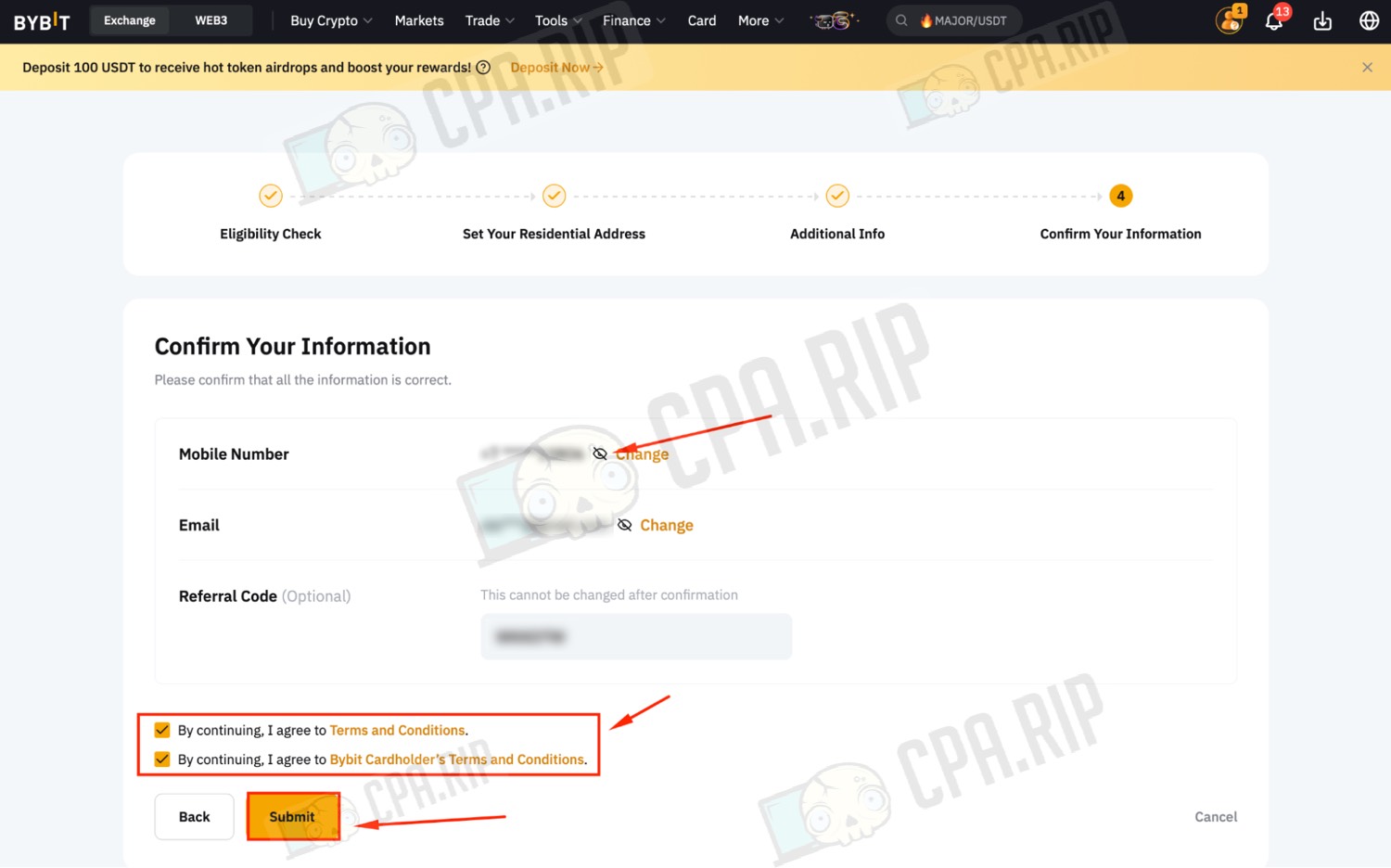Click the Set Your Residential Address step checkmark
Viewport: 1391px width, 868px height.
(x=554, y=196)
